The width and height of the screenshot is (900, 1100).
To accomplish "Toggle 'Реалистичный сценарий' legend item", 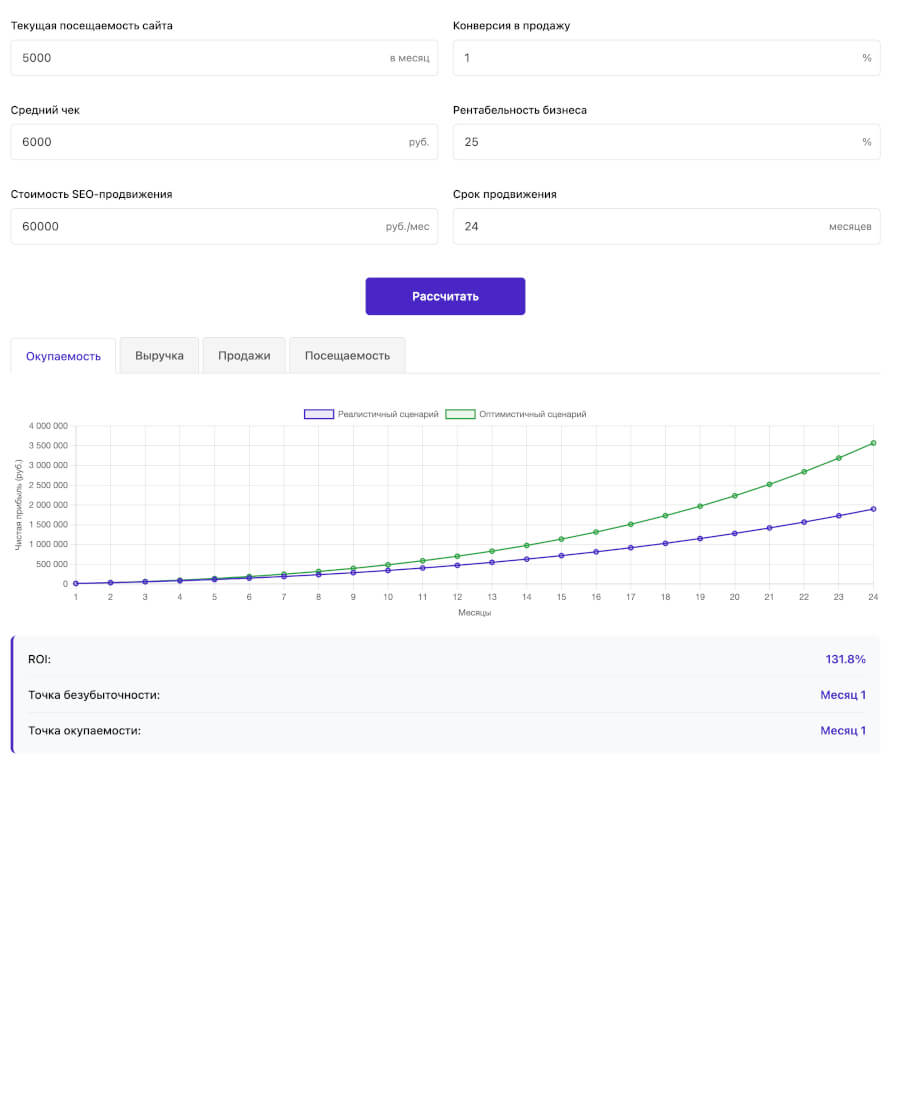I will coord(371,414).
